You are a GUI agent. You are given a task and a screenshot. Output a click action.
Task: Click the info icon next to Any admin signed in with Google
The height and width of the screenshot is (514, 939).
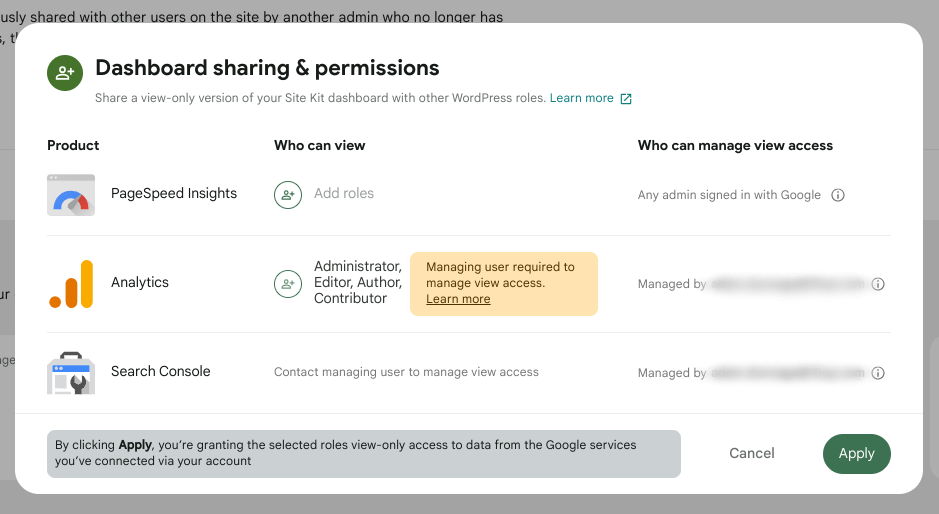point(838,195)
